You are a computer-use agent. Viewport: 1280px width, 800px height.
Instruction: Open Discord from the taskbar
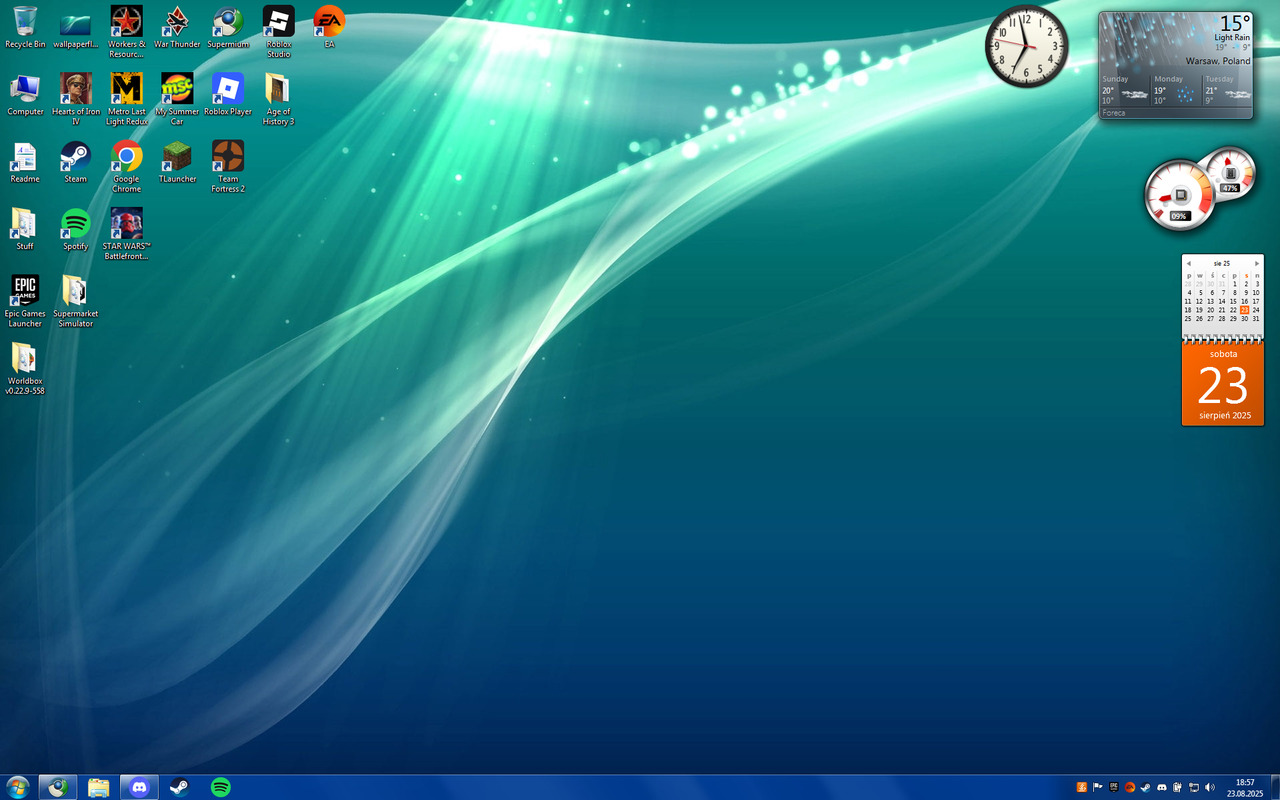tap(139, 787)
